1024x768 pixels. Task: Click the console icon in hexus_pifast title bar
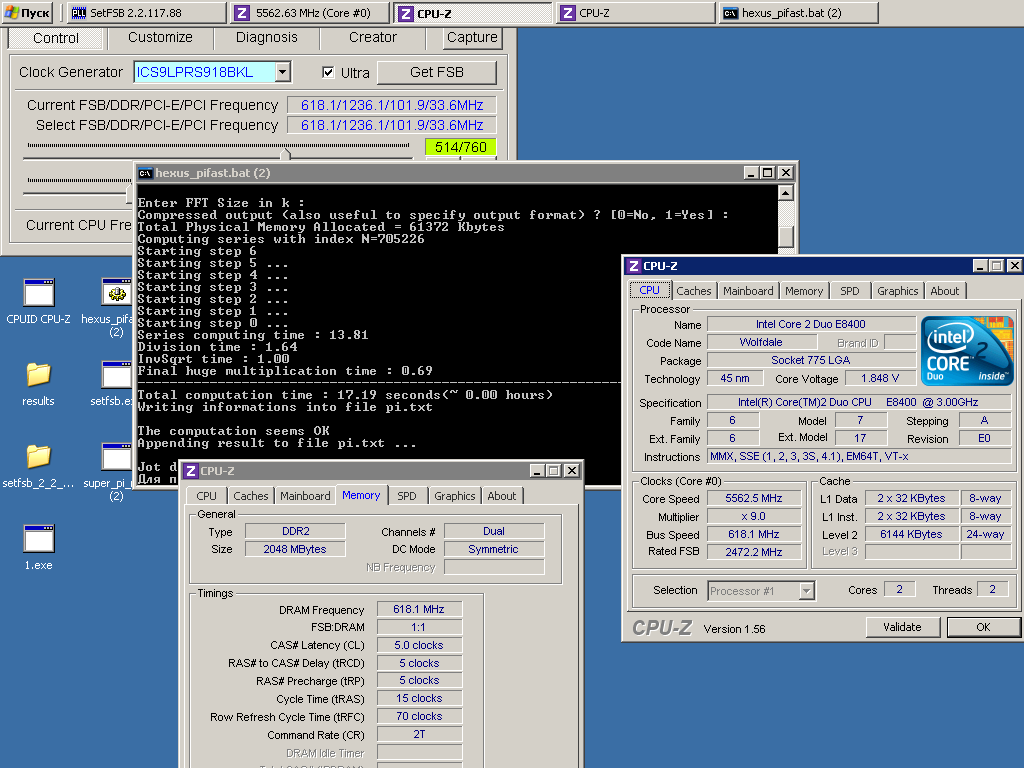click(145, 173)
